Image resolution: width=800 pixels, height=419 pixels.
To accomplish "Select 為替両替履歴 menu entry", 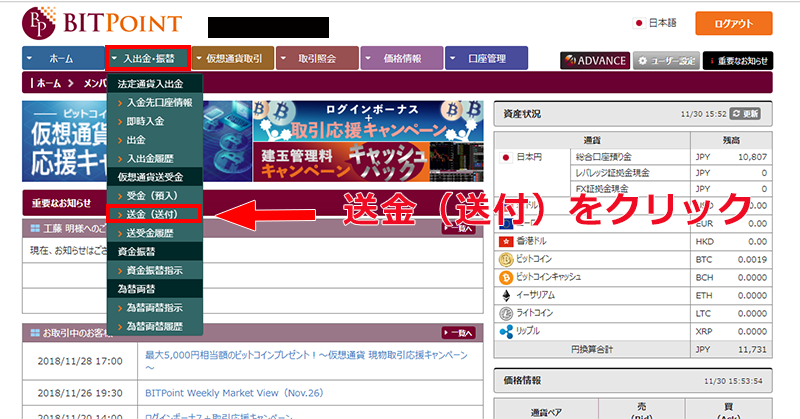I will point(155,327).
